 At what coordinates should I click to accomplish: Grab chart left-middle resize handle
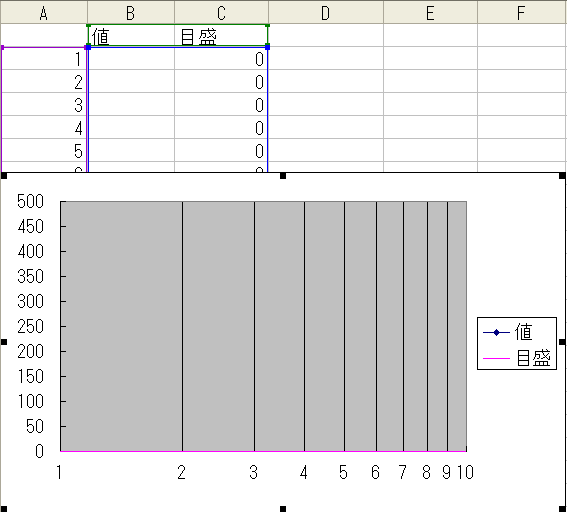pos(4,342)
